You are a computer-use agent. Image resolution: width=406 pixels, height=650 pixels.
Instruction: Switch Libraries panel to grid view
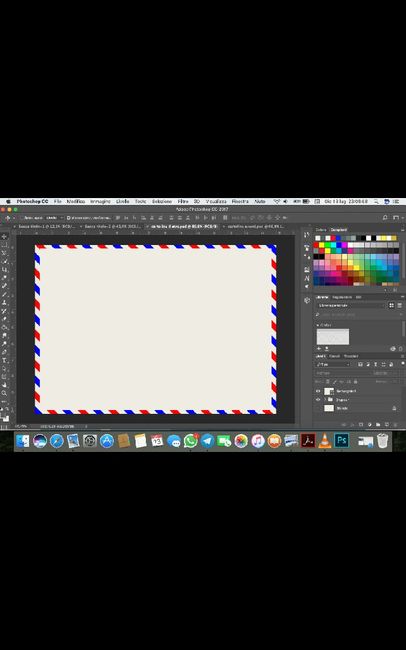391,306
